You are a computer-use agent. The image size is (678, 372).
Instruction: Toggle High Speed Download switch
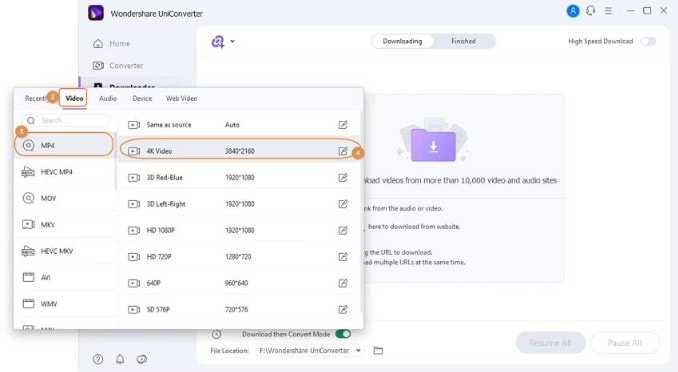point(648,41)
